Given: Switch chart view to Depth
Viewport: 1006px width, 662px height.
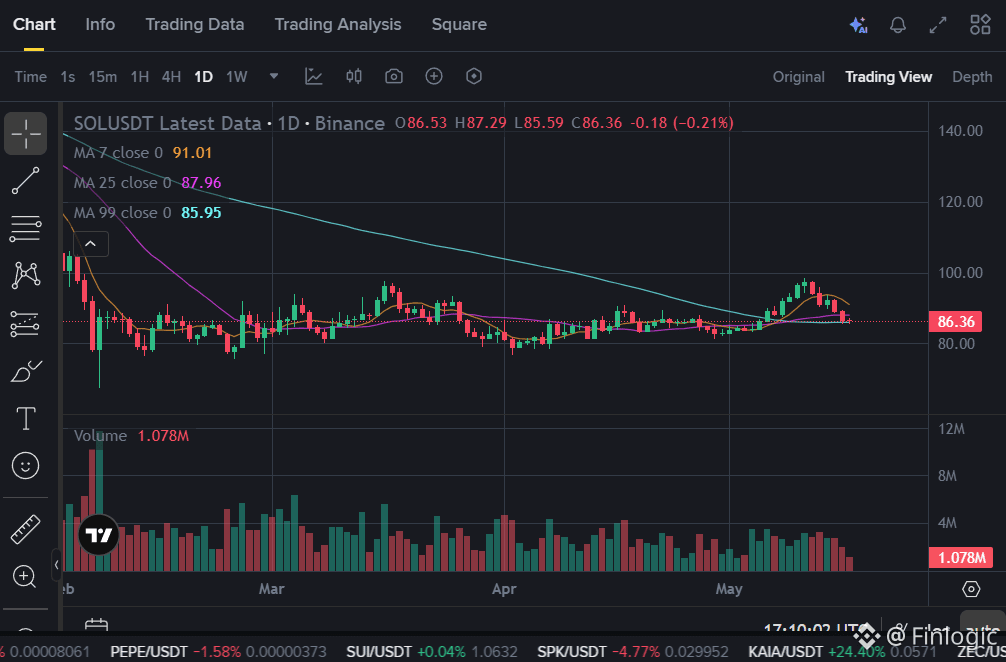Looking at the screenshot, I should pos(972,77).
